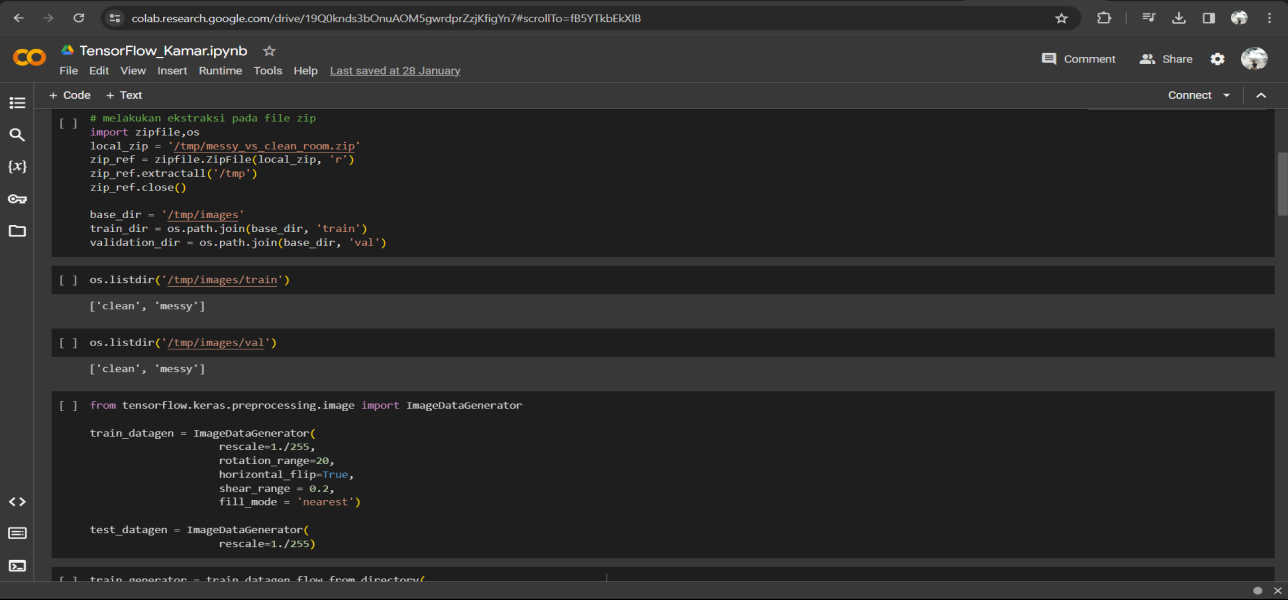Open the code snippets panel
The image size is (1288, 600).
(17, 502)
